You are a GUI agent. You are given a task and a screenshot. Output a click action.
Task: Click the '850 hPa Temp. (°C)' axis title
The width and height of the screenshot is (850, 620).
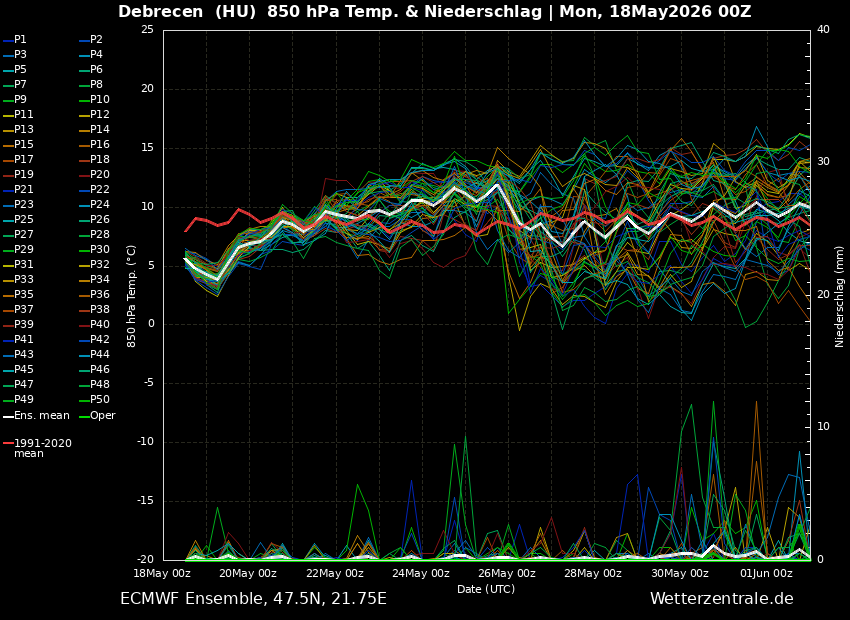[131, 296]
